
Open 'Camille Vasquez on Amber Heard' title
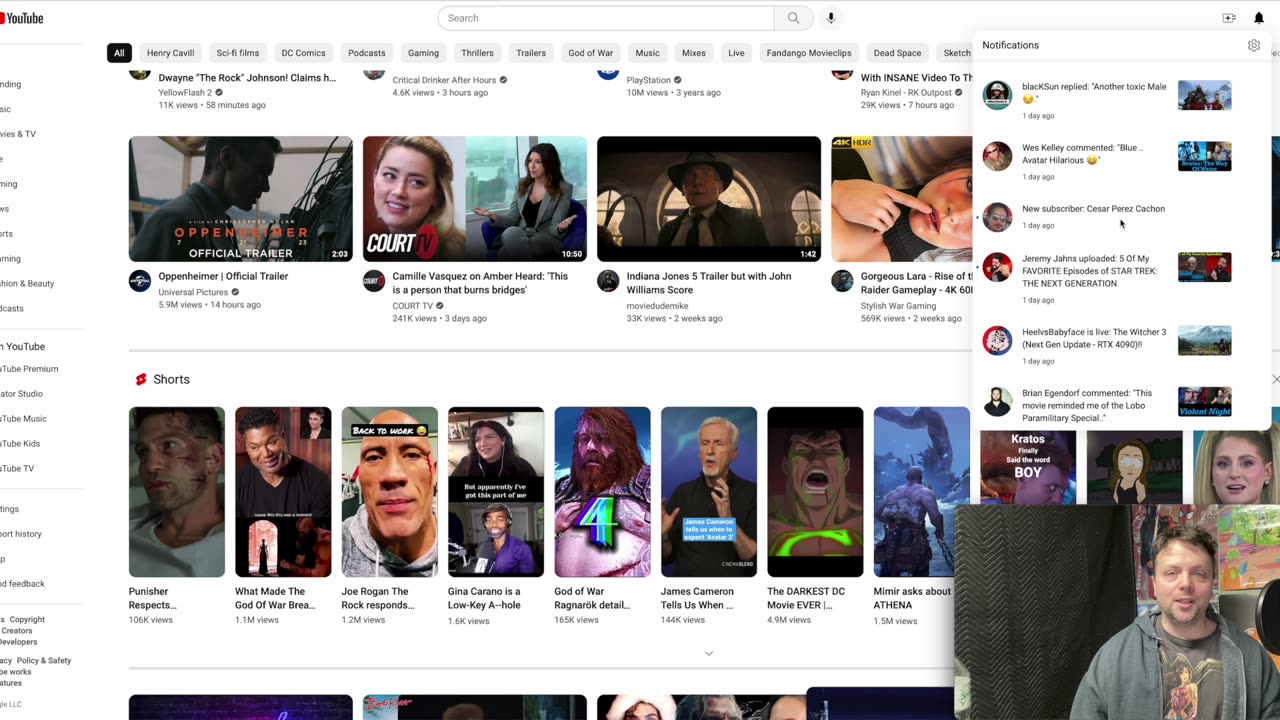[480, 283]
